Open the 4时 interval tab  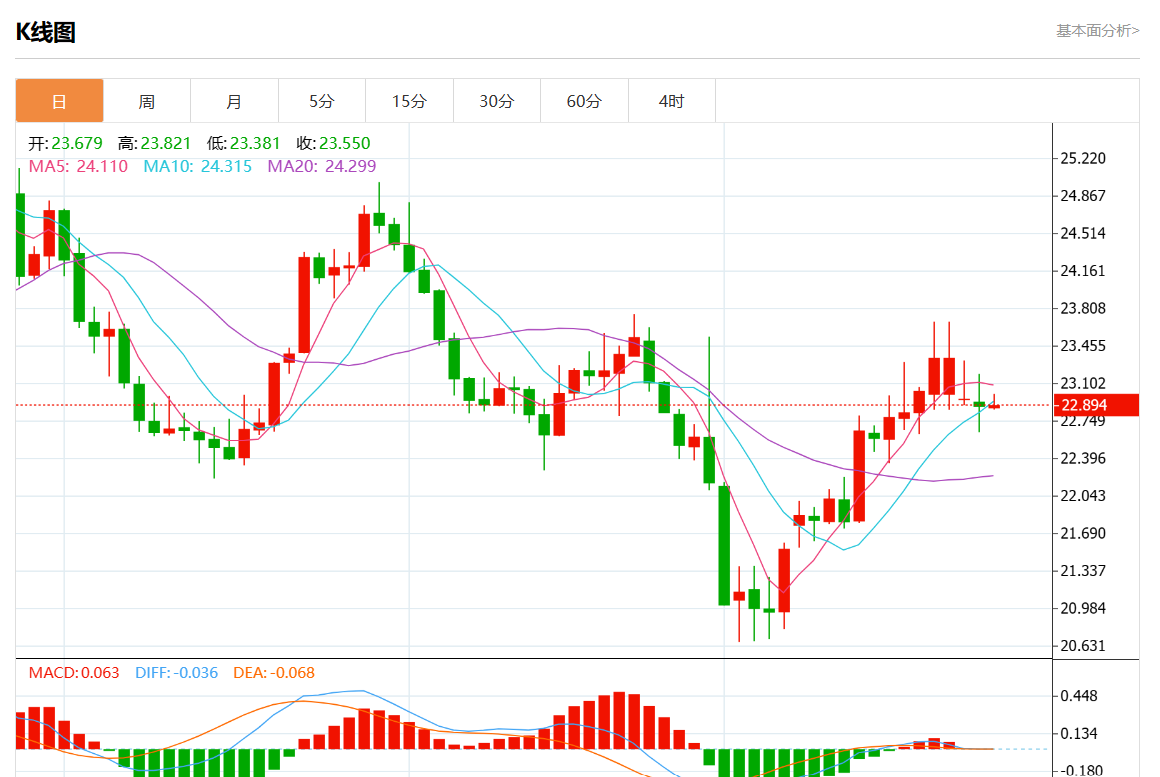pos(672,101)
